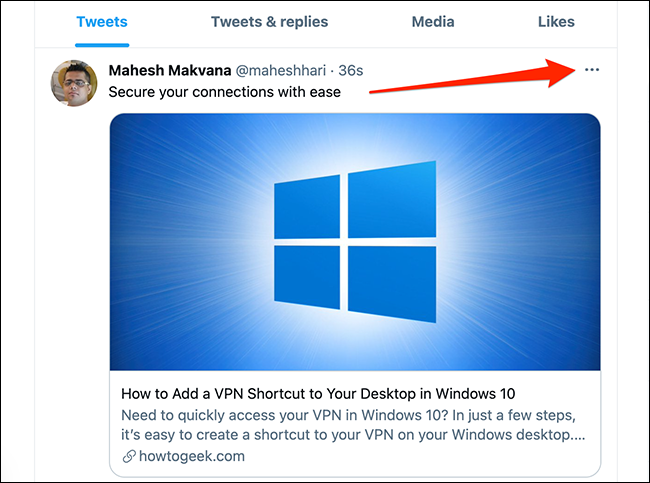650x483 pixels.
Task: Click the red arrow pointing at the dots
Action: coord(470,78)
